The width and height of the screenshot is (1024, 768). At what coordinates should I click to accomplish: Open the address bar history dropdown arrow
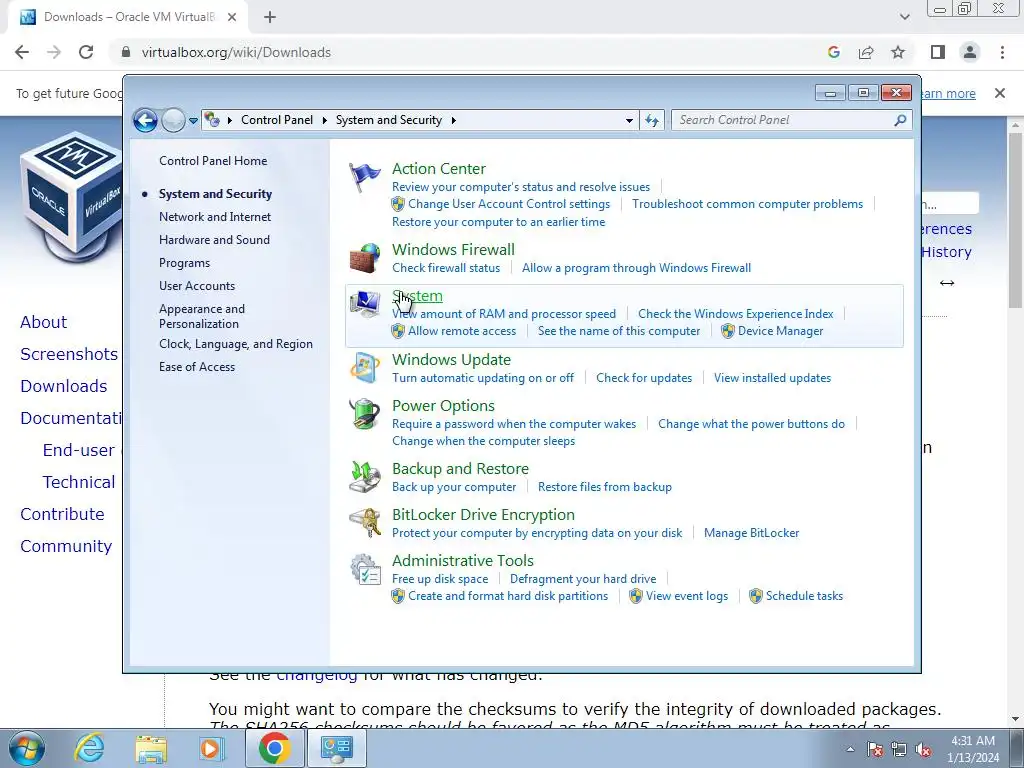629,120
